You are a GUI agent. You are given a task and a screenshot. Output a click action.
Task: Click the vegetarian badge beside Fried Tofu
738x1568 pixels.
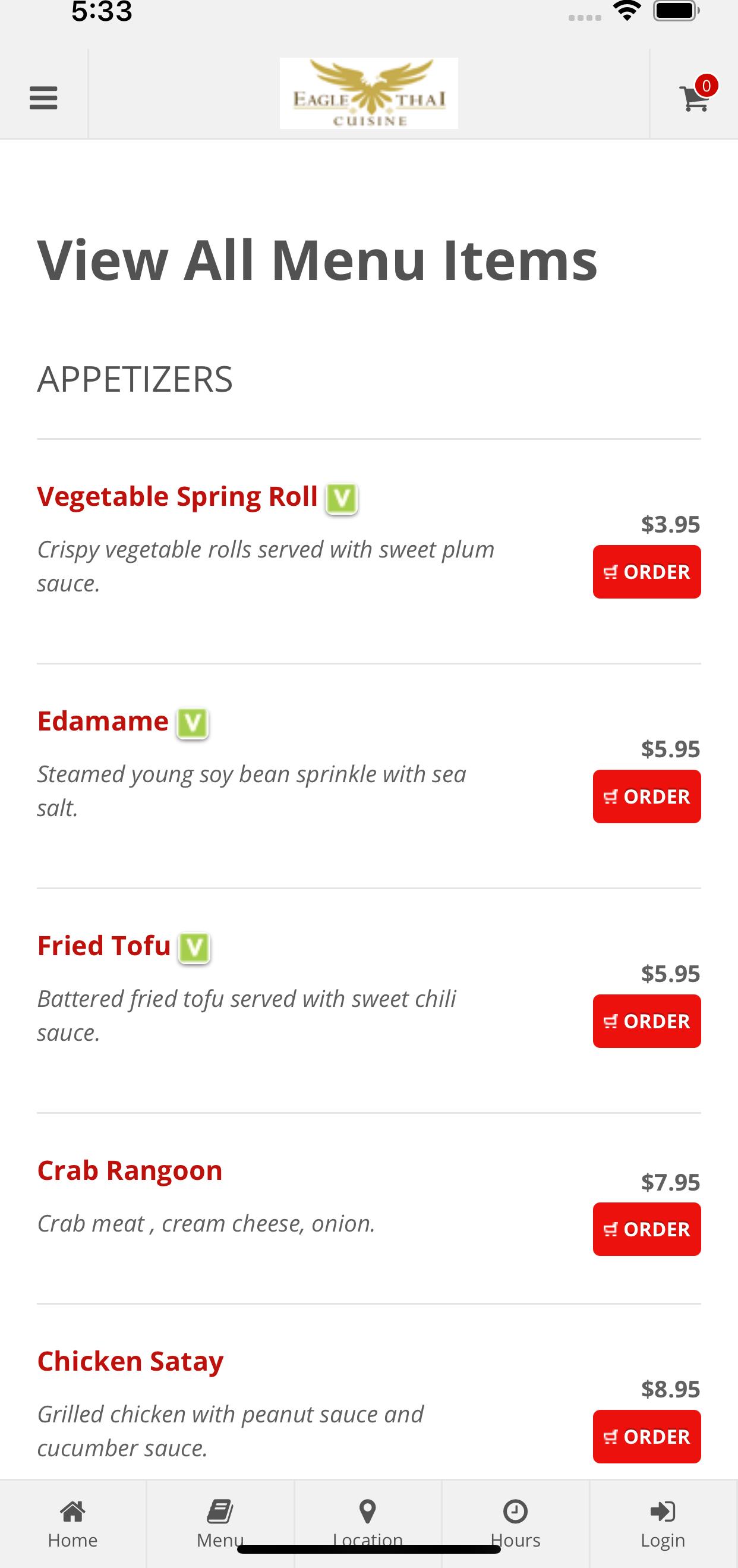coord(194,948)
